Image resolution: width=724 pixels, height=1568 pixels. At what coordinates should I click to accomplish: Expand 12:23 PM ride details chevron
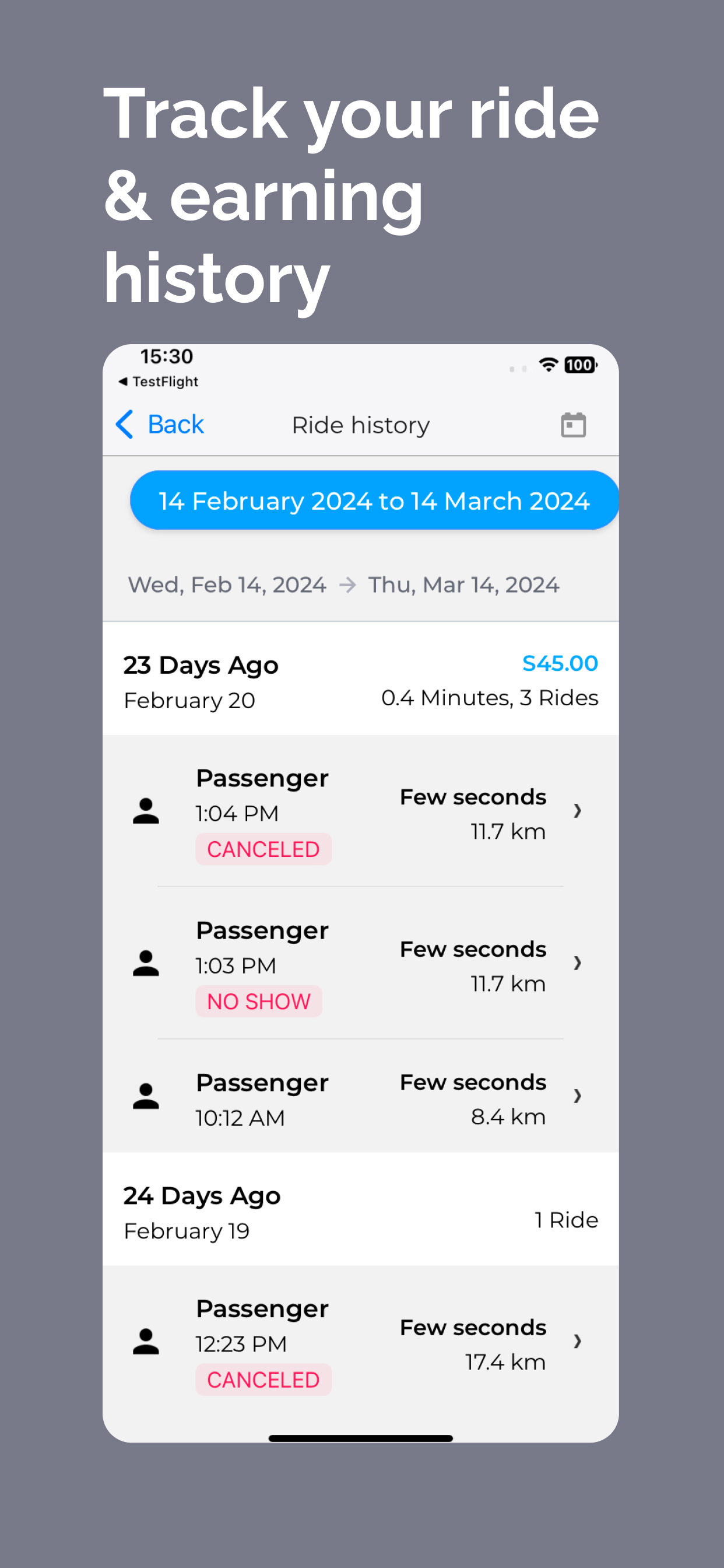[577, 1342]
